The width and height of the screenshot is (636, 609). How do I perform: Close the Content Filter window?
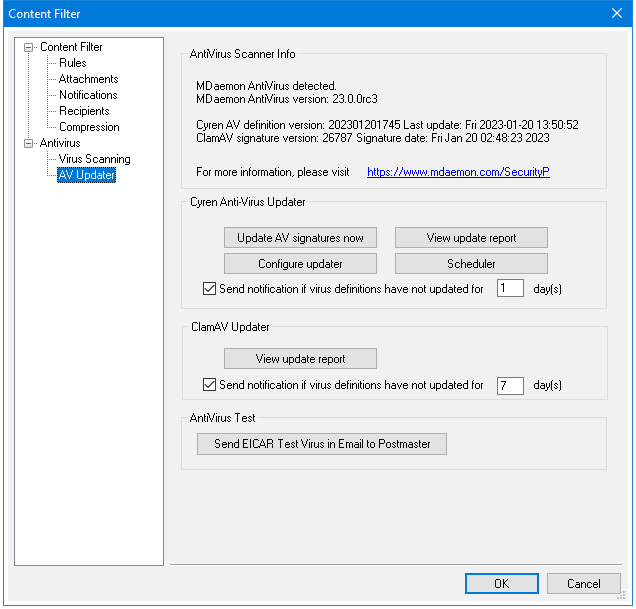pyautogui.click(x=617, y=13)
